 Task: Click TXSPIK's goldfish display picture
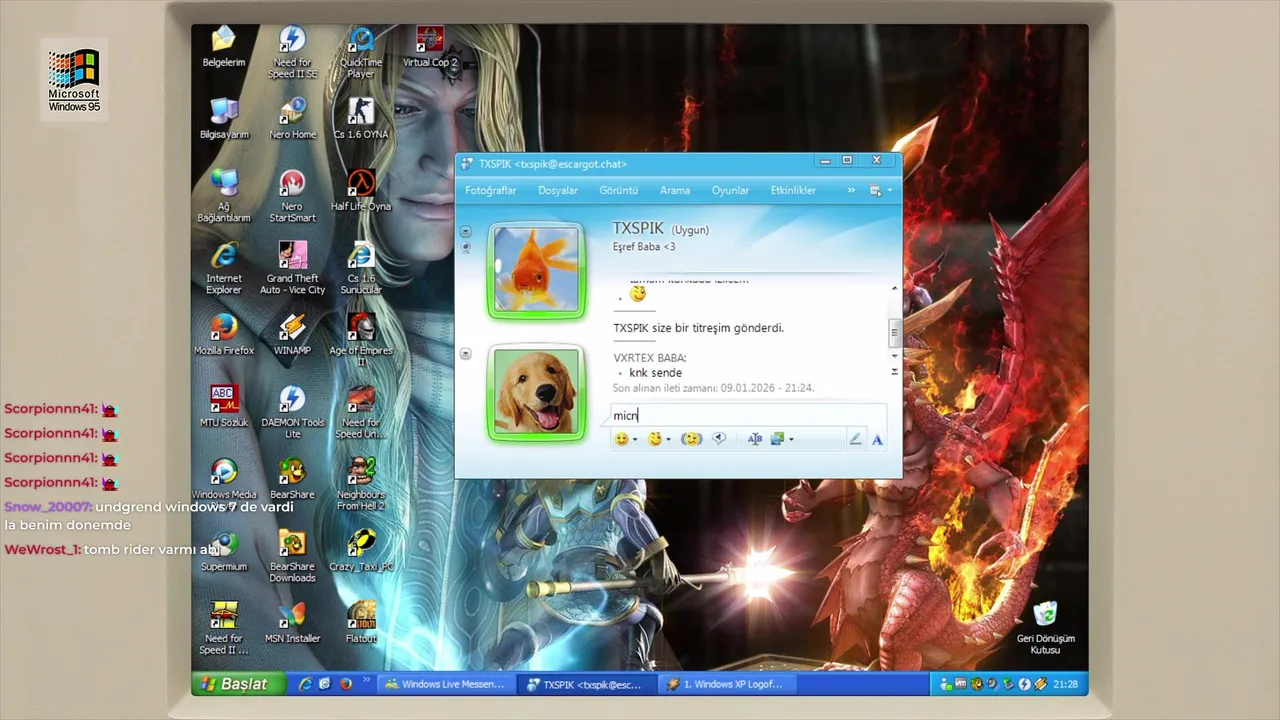pos(536,269)
